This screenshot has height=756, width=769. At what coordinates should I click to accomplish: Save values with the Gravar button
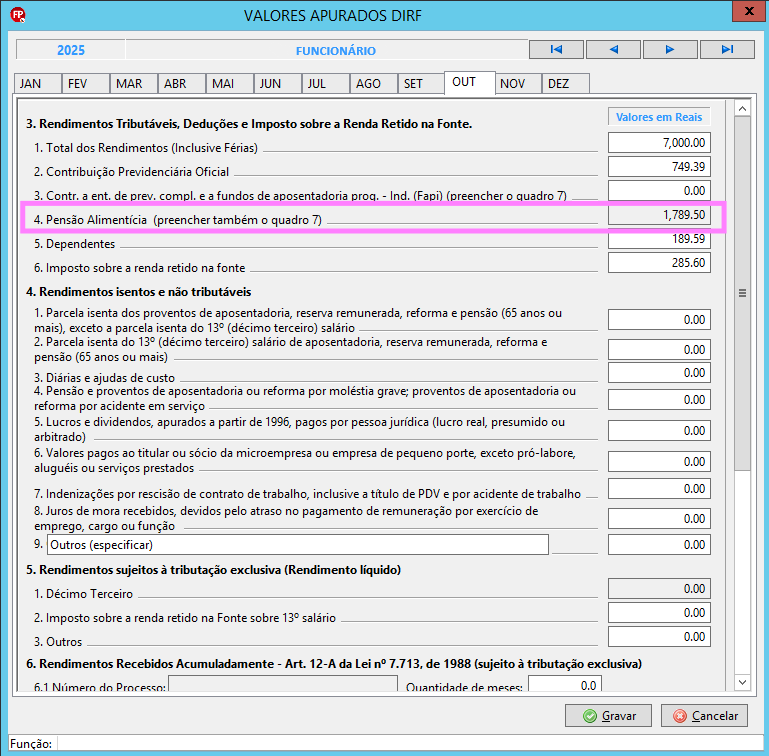click(x=608, y=716)
